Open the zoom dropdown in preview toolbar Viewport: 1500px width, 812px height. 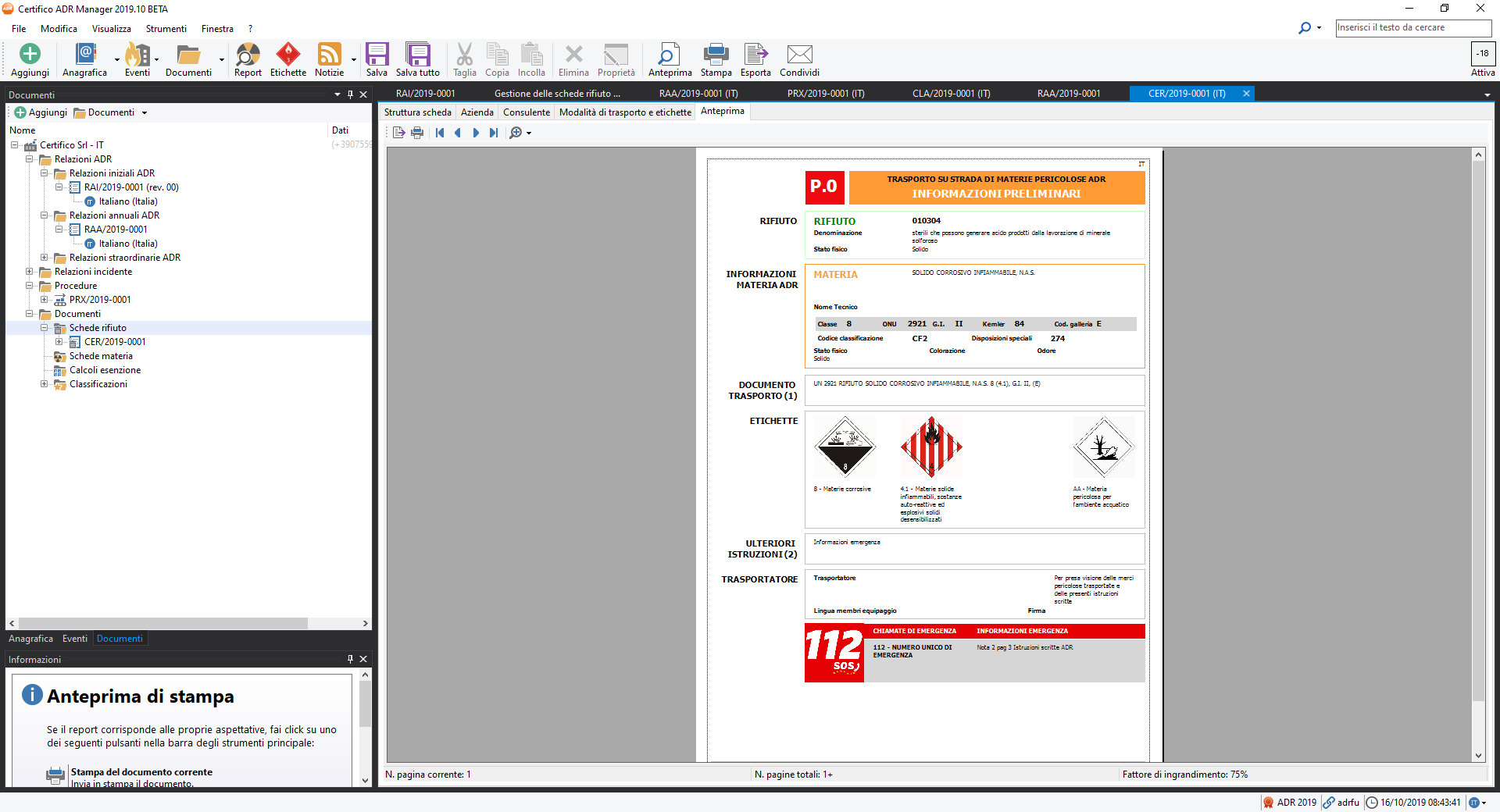click(x=529, y=134)
